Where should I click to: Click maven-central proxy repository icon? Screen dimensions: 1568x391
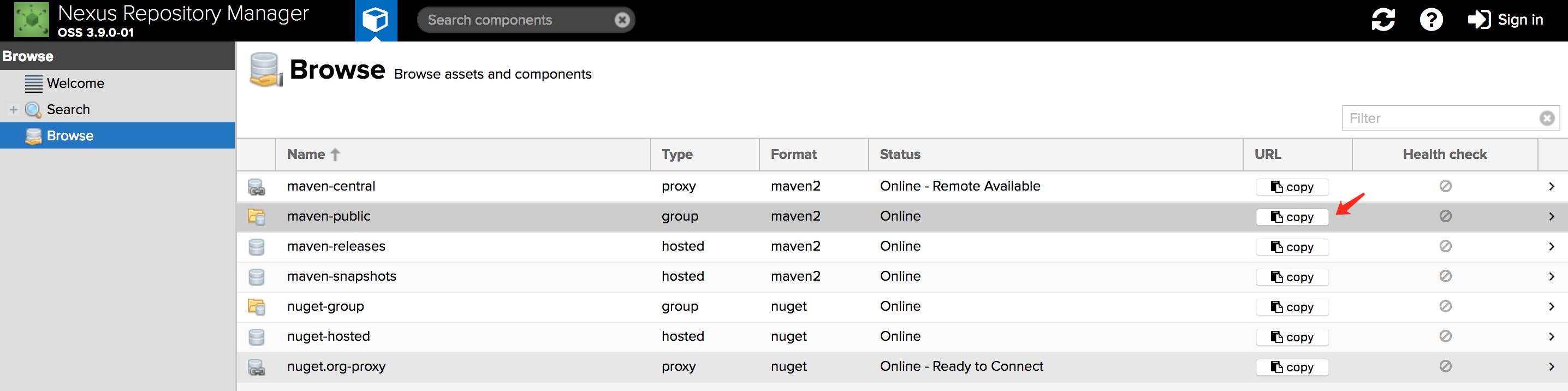click(256, 187)
